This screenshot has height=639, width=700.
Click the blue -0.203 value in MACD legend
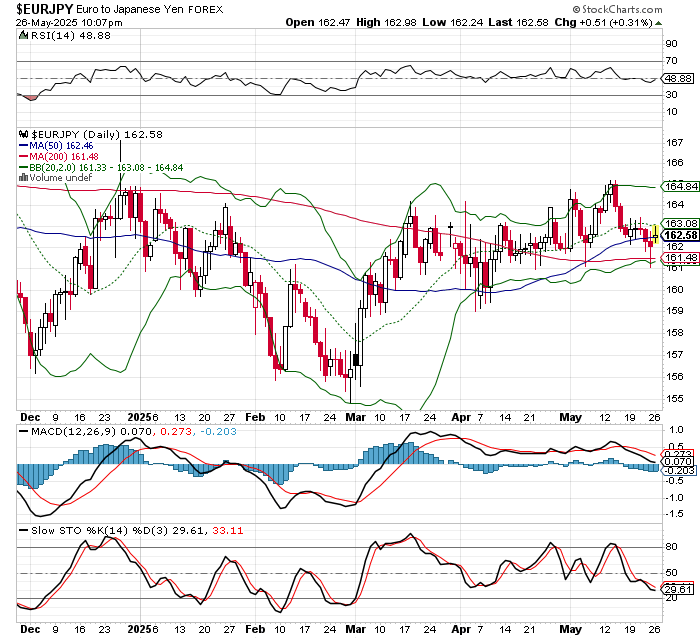[219, 431]
